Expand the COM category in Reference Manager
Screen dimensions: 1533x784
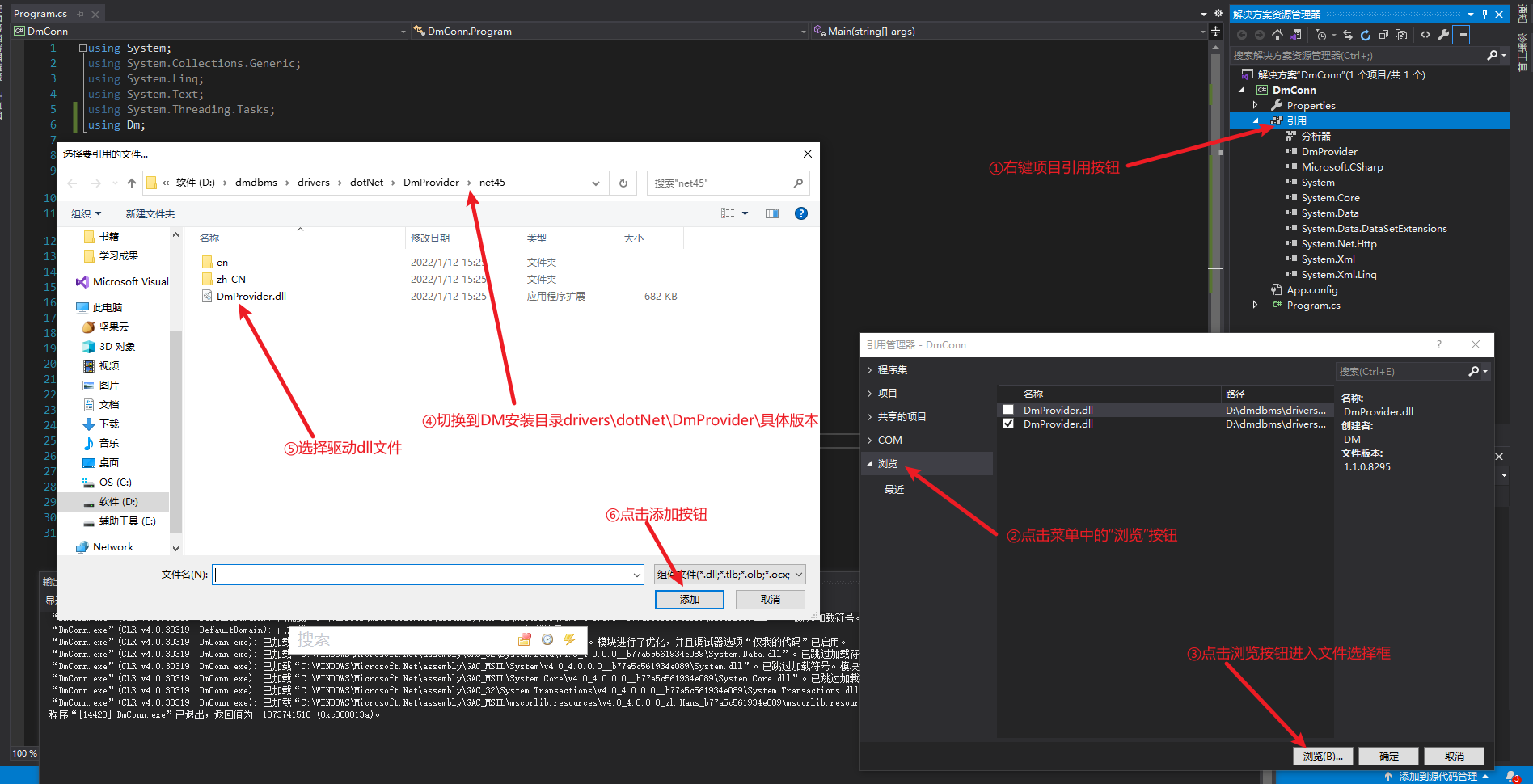tap(870, 440)
